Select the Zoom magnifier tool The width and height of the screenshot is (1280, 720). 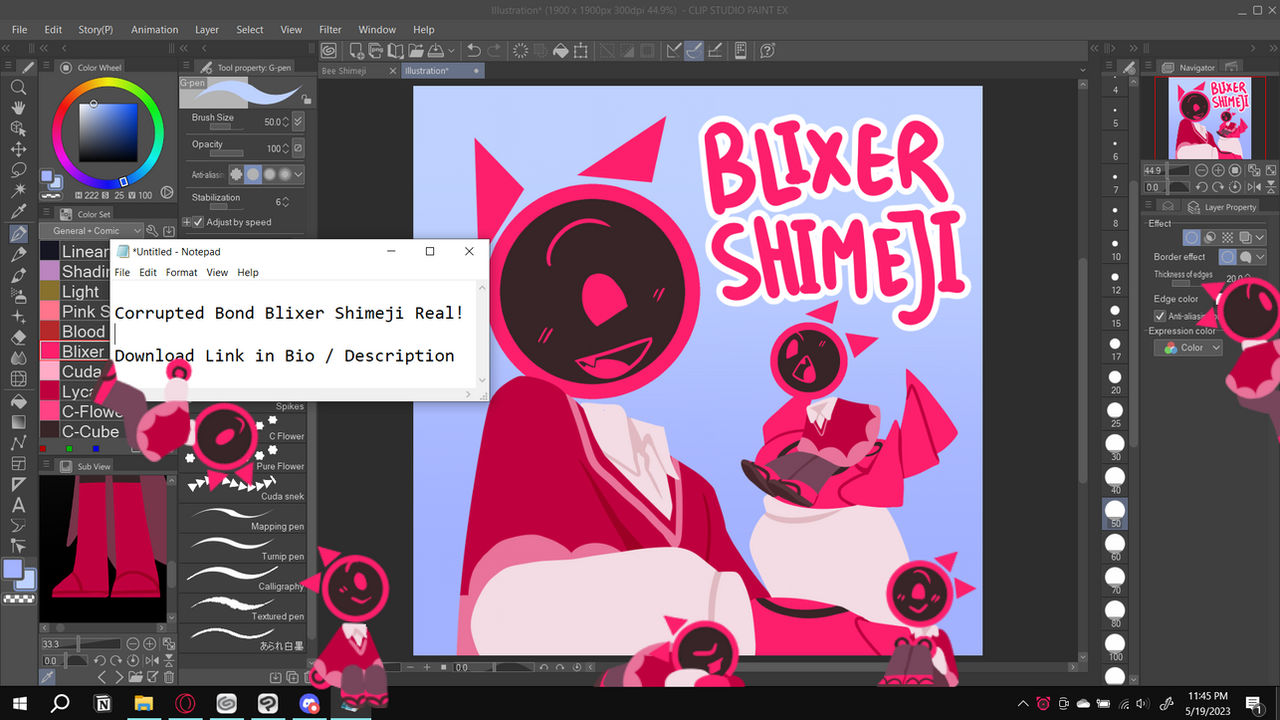18,87
